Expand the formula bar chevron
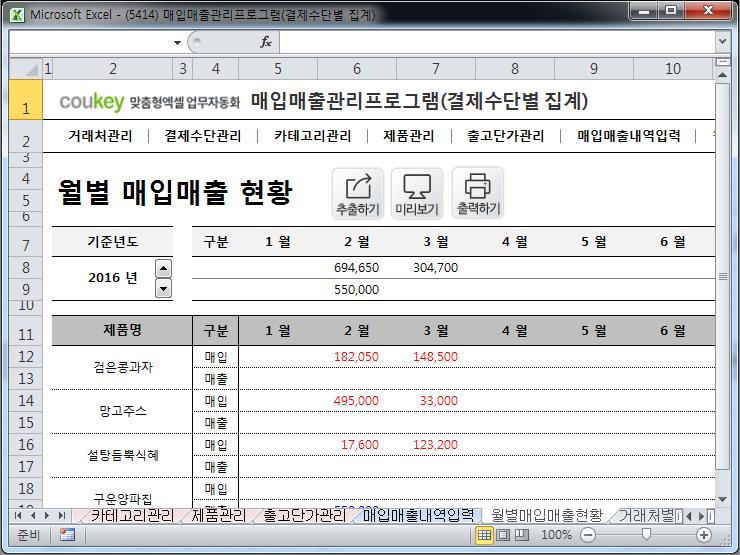Viewport: 740px width, 555px height. (722, 42)
